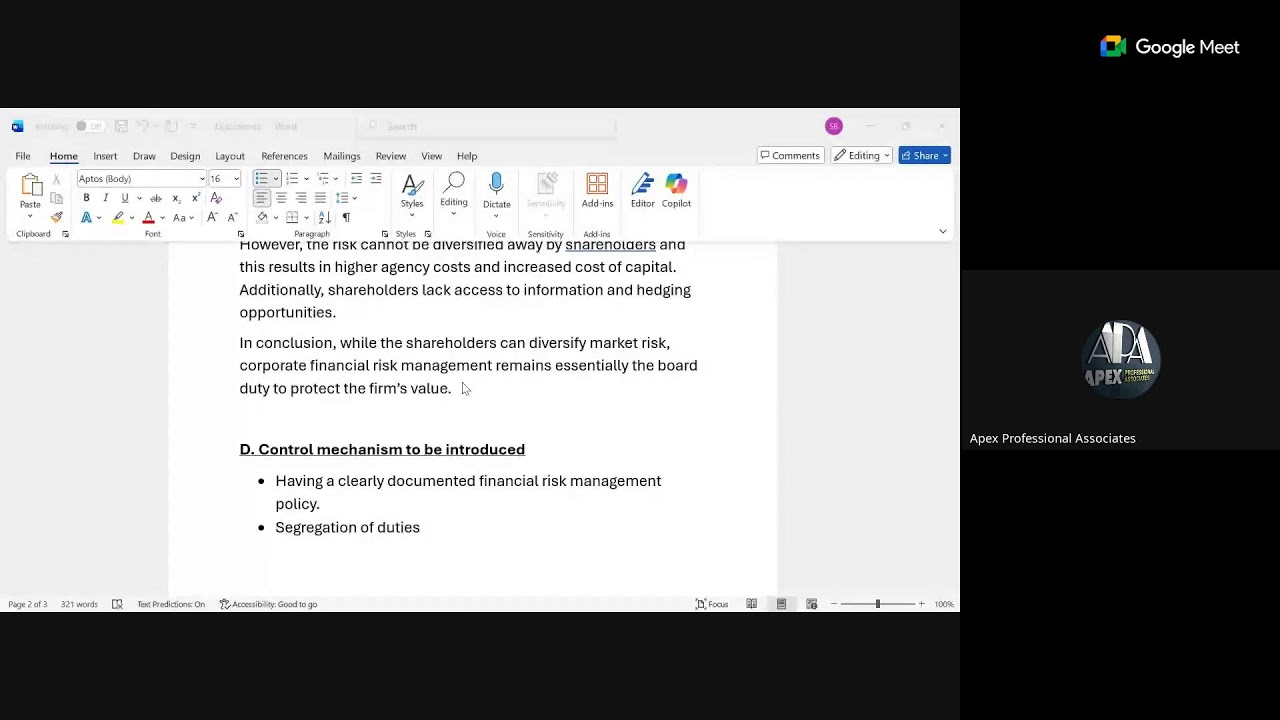
Task: Toggle Text Predictions status
Action: [x=171, y=604]
